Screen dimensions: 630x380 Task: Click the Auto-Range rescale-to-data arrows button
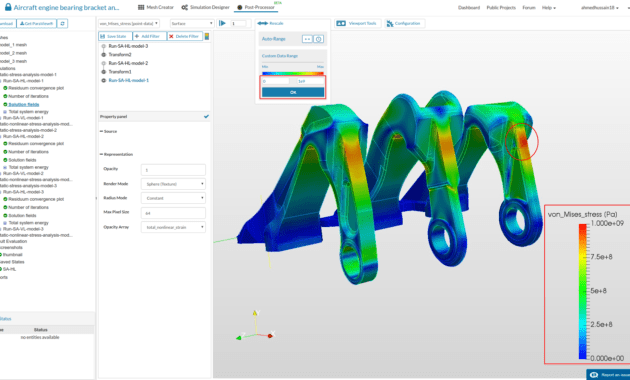(307, 39)
